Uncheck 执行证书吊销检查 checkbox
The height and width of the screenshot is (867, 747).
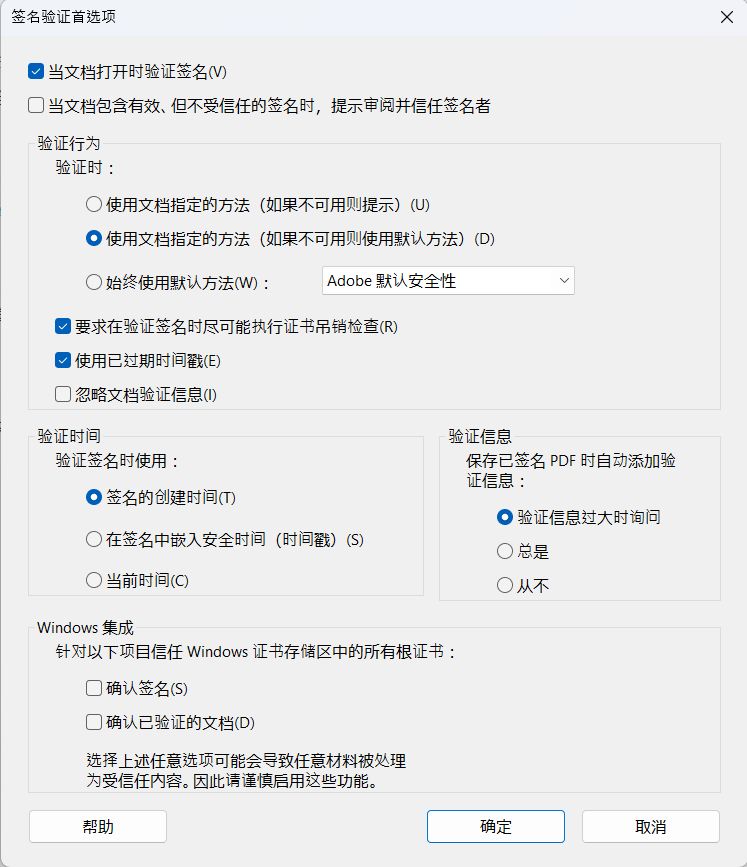coord(63,327)
